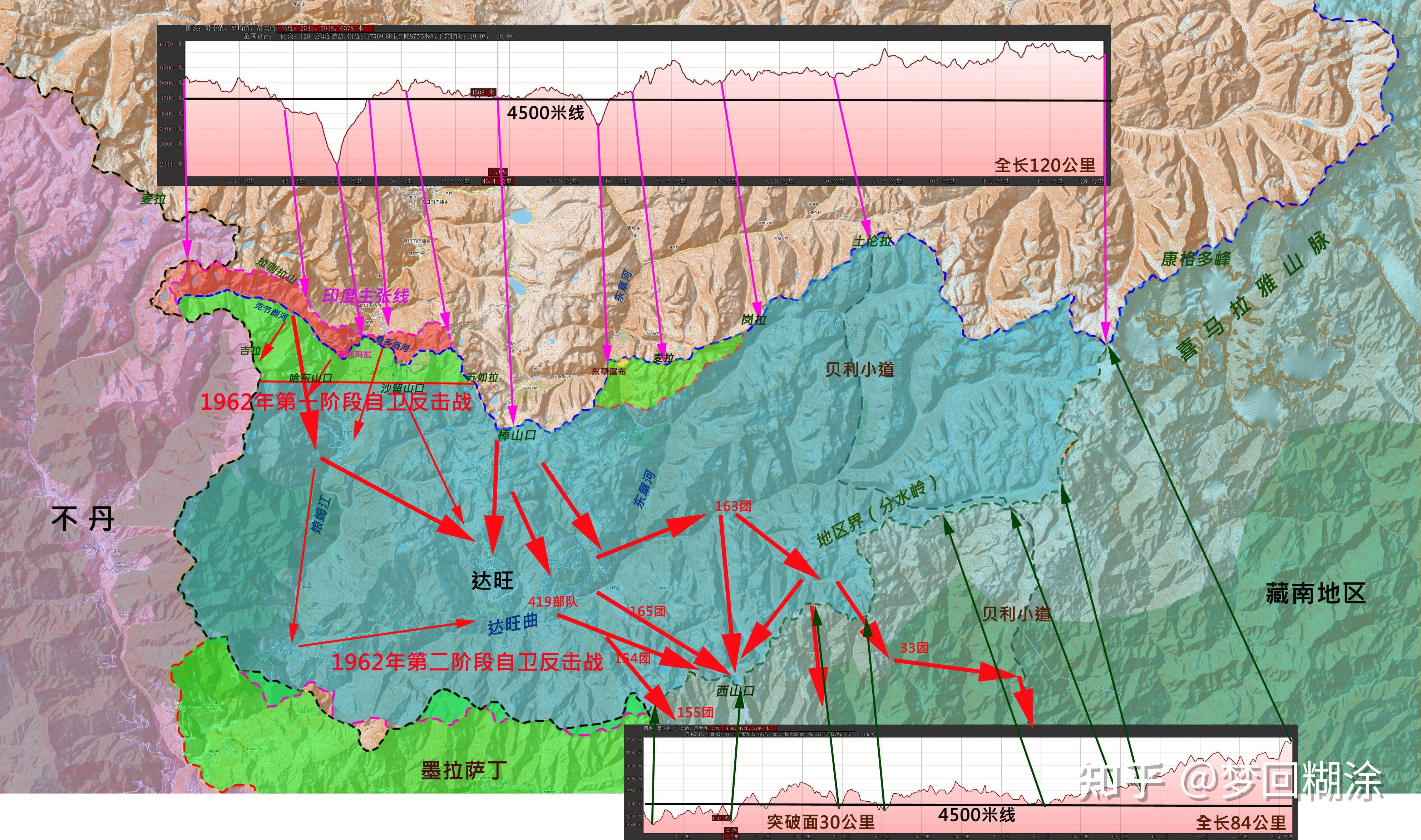Click the 棒山口 pass label
1421x840 pixels.
click(517, 435)
